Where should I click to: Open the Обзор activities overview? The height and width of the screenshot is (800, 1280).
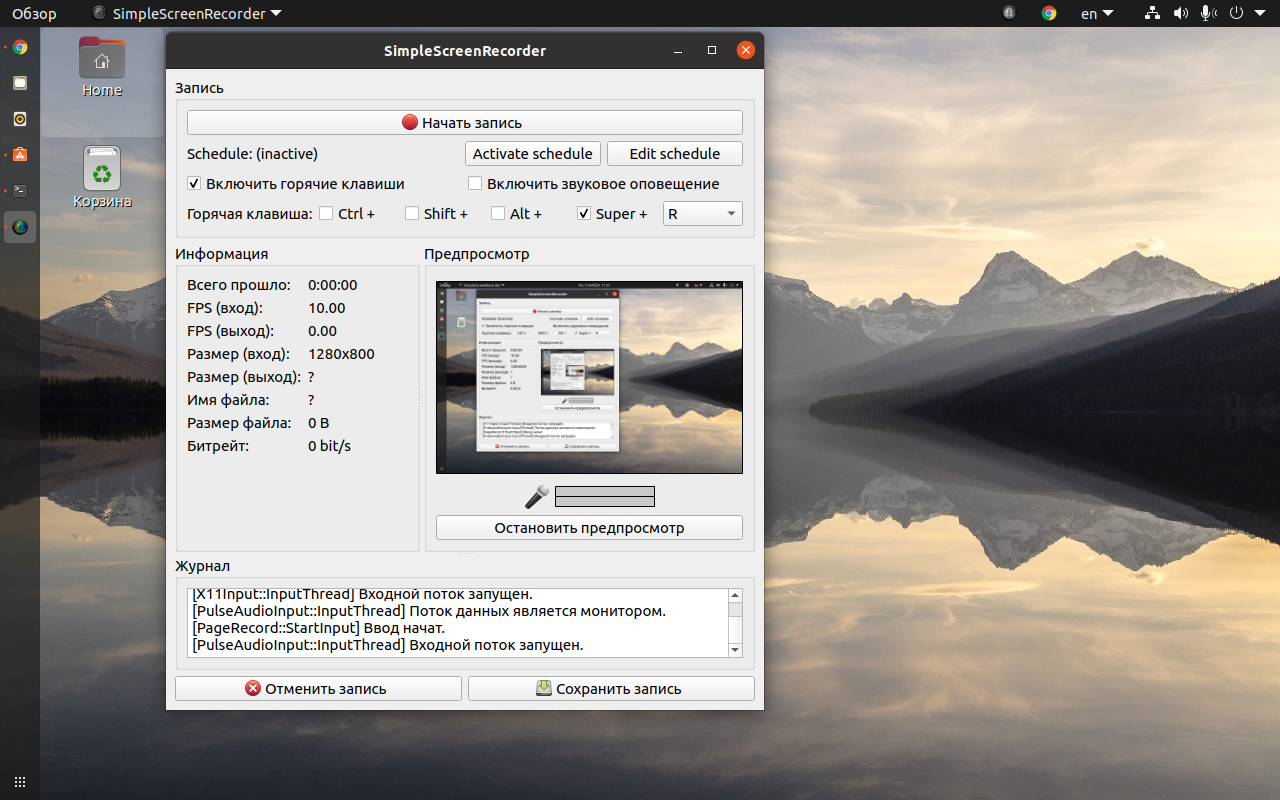34,14
